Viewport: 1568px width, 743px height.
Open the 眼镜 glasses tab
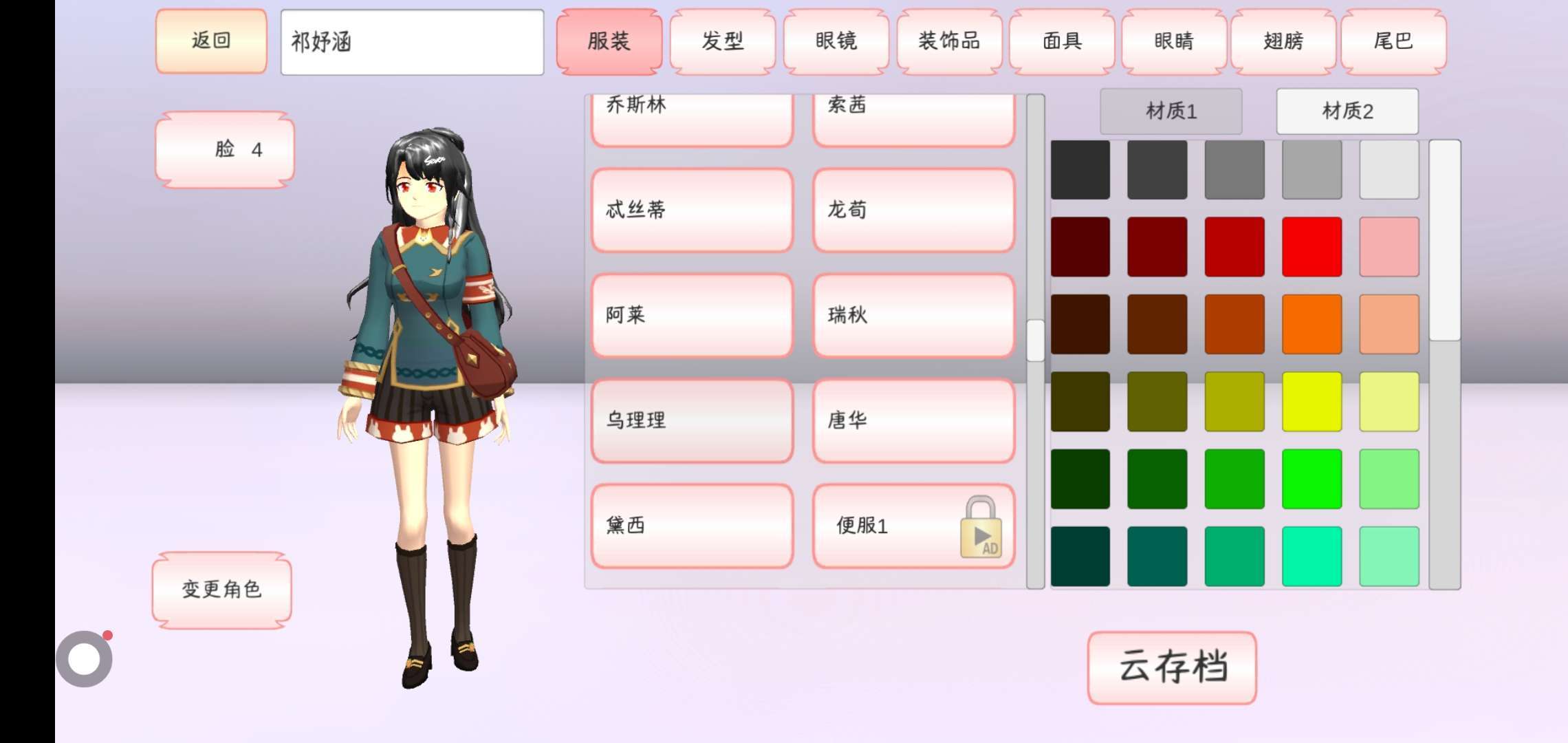(x=836, y=41)
